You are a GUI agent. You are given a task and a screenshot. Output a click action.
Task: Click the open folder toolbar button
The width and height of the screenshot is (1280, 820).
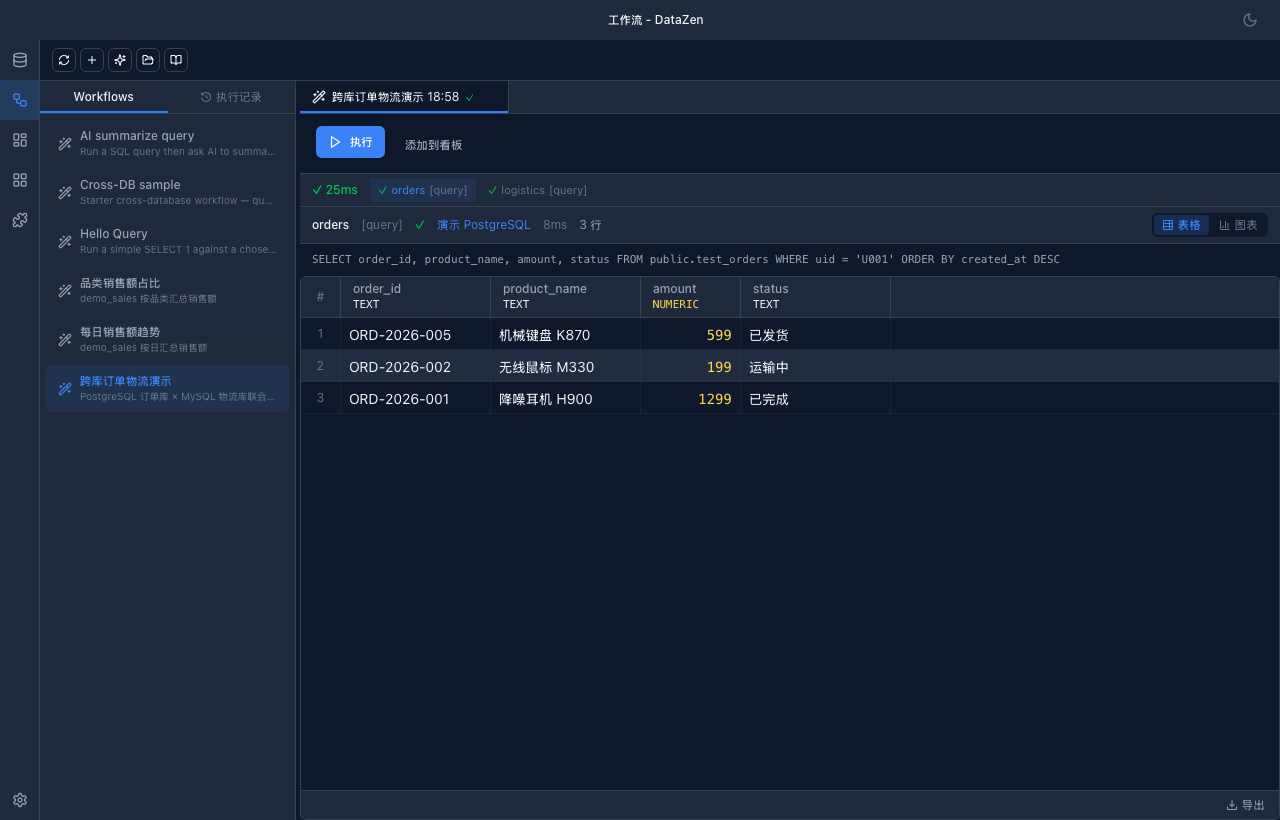[148, 60]
